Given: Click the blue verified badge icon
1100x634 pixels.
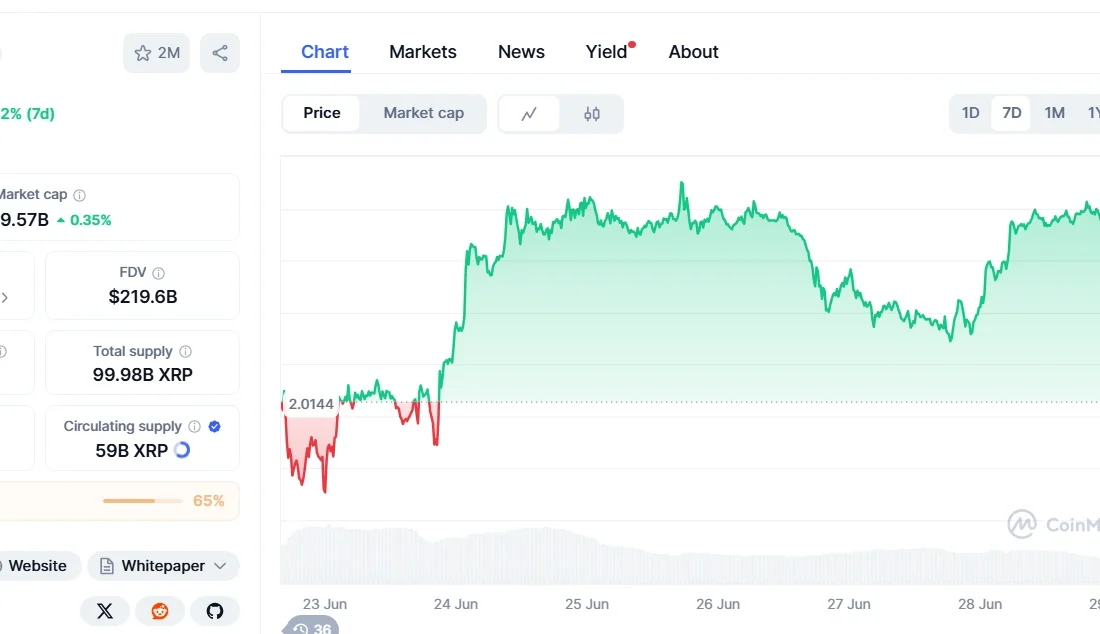Looking at the screenshot, I should tap(214, 427).
